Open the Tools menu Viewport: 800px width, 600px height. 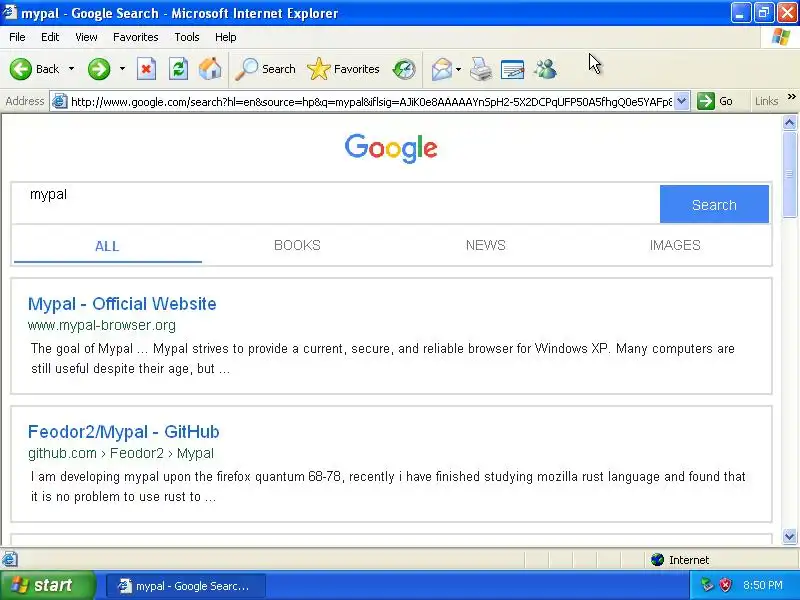187,37
